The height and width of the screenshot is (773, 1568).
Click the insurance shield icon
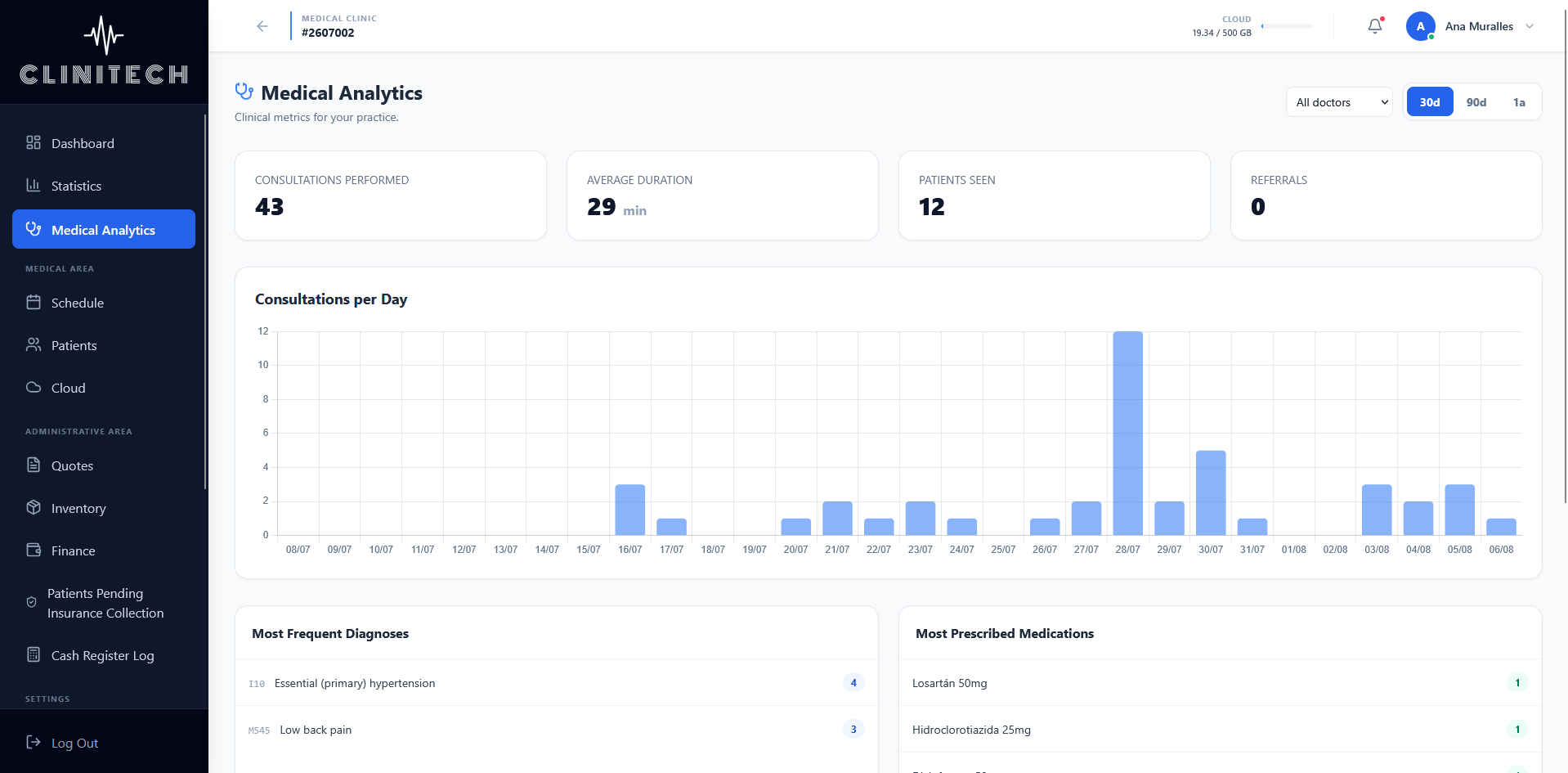click(x=32, y=603)
